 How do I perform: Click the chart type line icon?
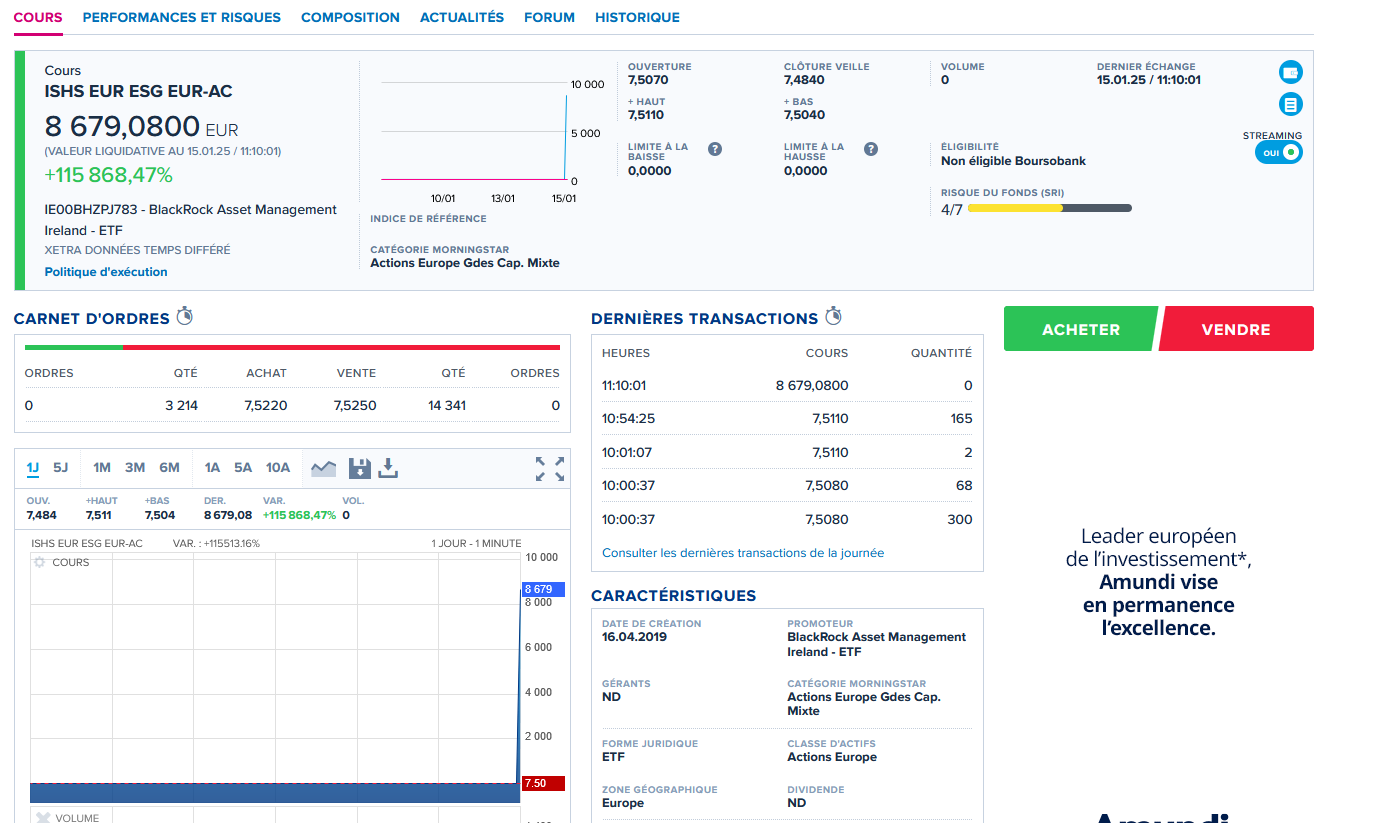pyautogui.click(x=323, y=468)
